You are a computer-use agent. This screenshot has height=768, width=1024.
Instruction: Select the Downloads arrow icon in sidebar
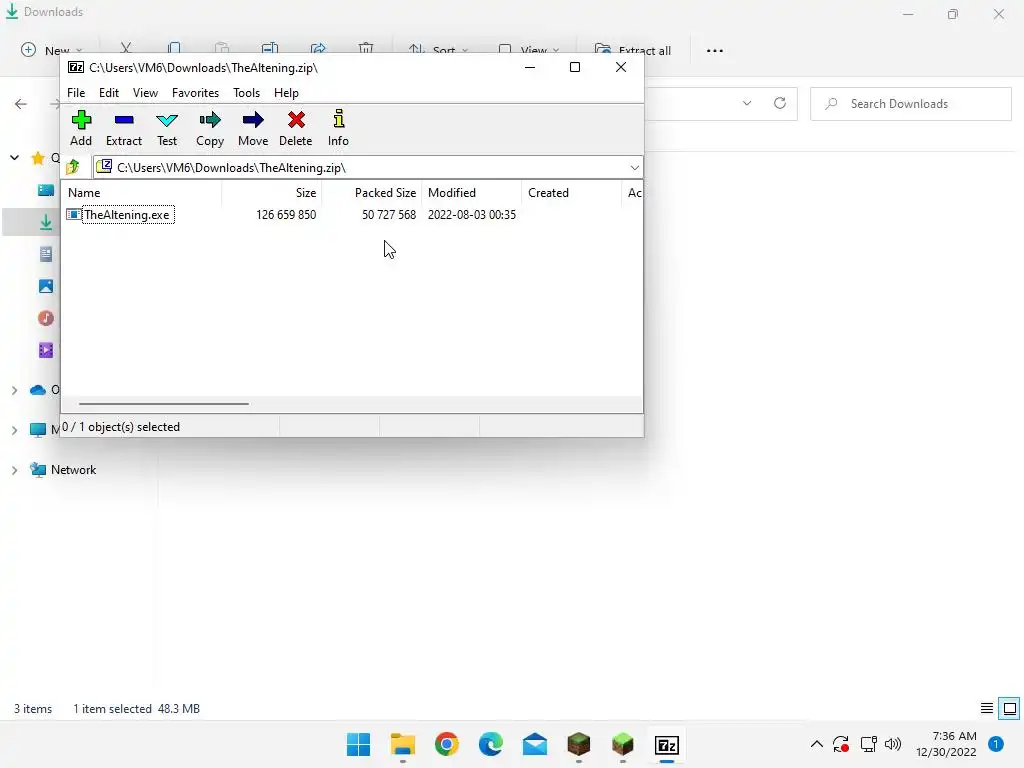(x=46, y=222)
